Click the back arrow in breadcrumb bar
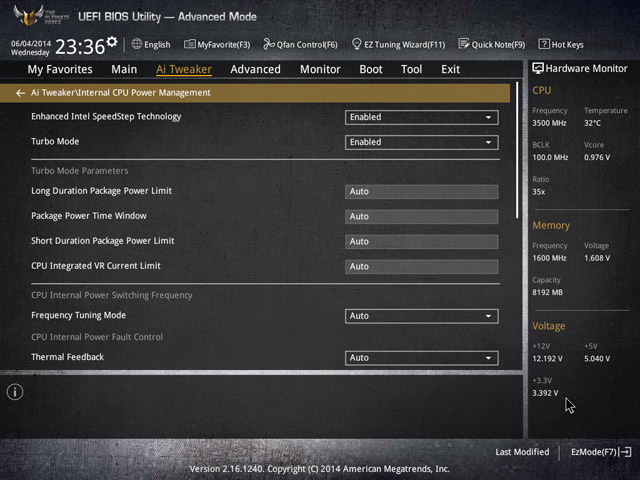Viewport: 640px width, 480px height. (20, 93)
